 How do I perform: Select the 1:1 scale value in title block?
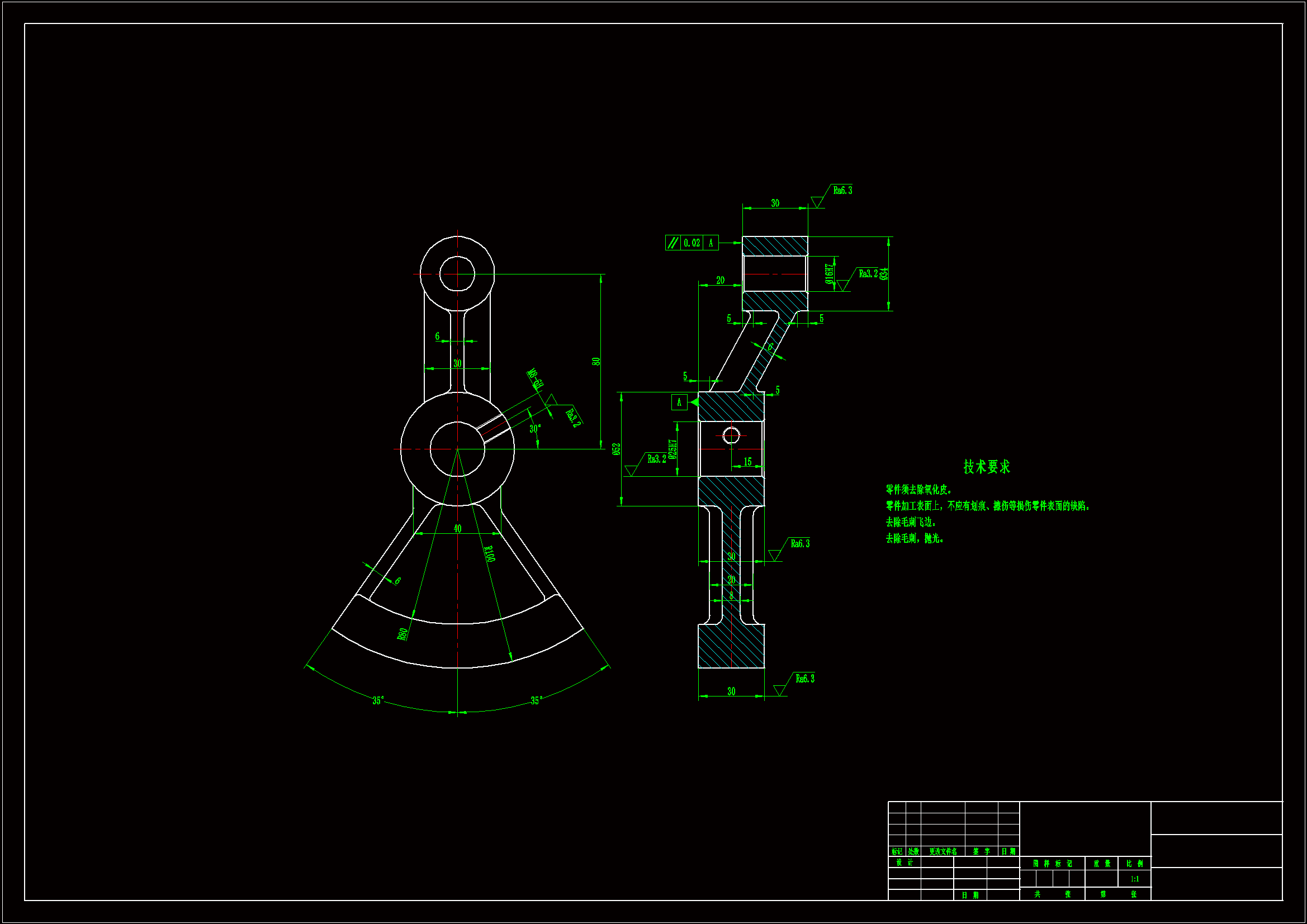click(1134, 879)
